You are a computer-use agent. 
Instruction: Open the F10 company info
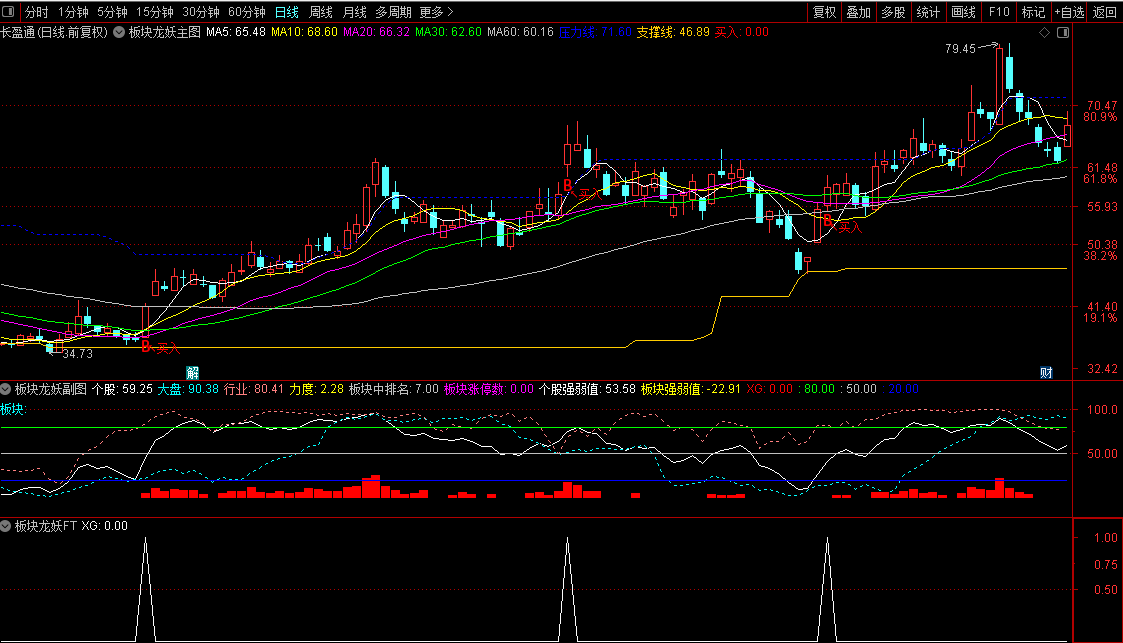(998, 12)
